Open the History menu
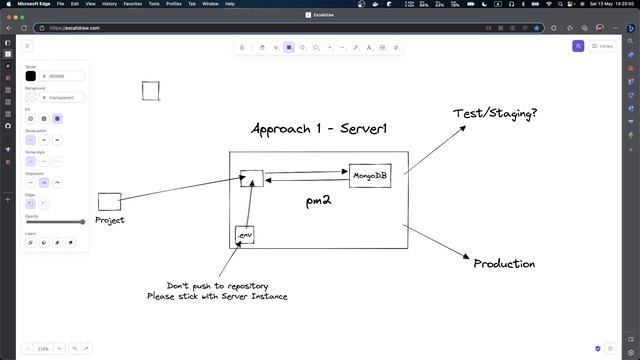640x360 pixels. point(109,4)
